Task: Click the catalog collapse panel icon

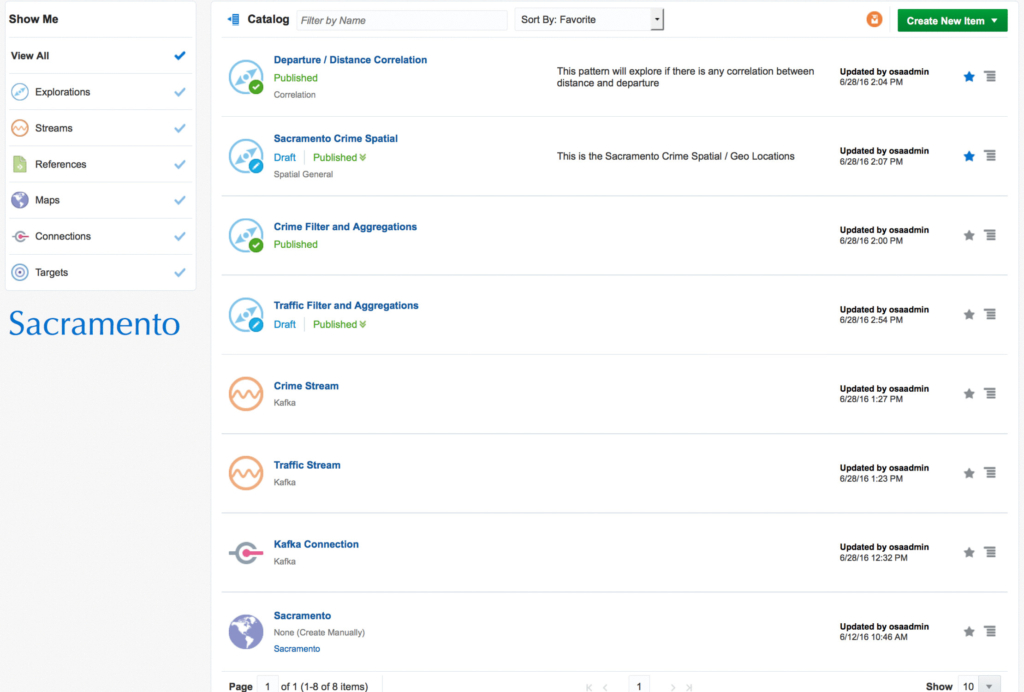Action: click(x=233, y=20)
